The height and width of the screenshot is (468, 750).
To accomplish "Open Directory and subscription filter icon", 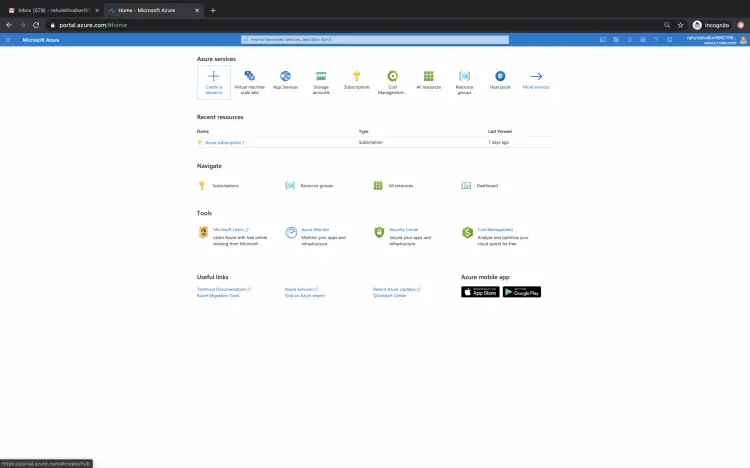I will 616,40.
